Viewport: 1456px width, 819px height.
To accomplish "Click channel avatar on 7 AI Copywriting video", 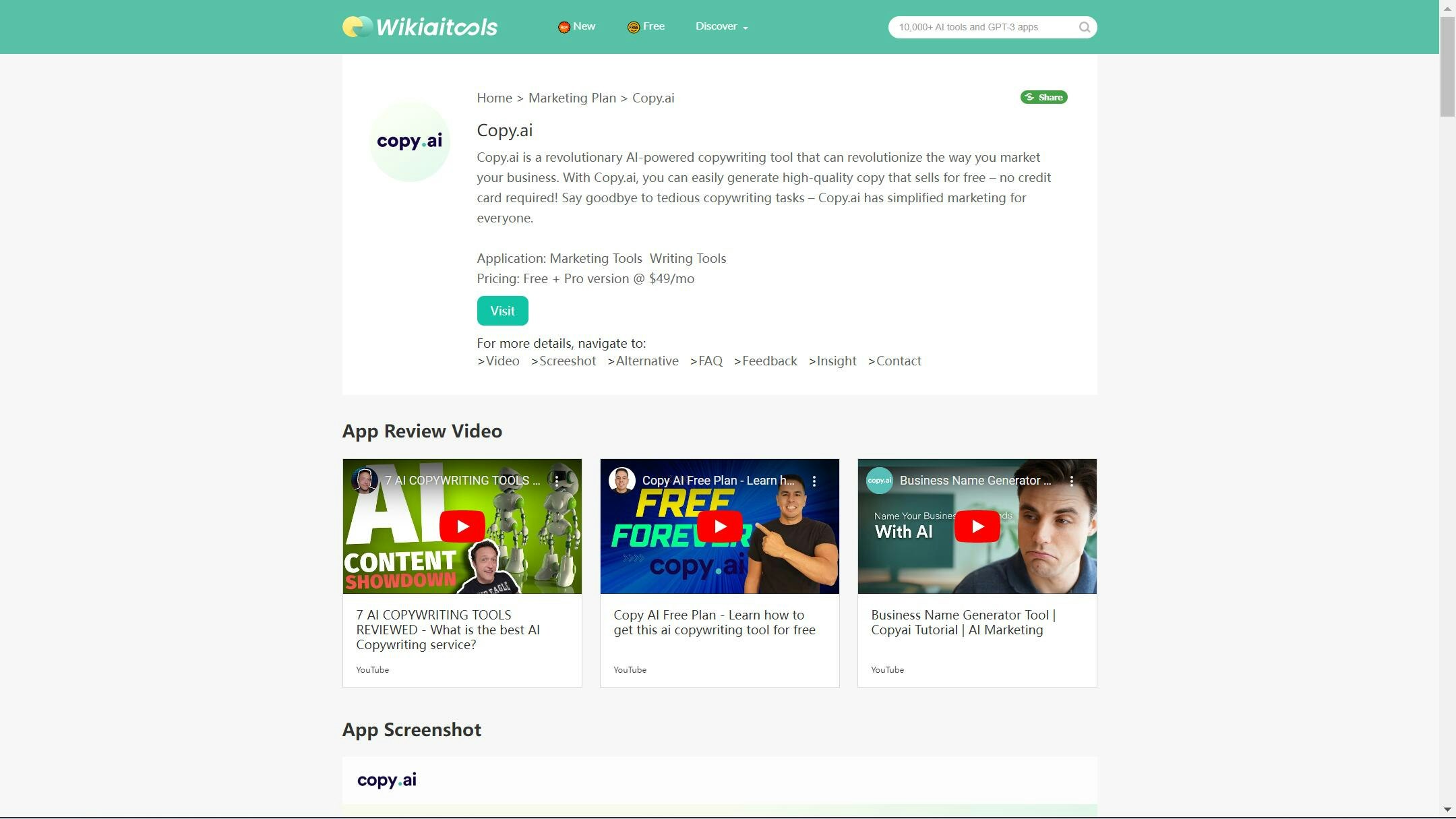I will (x=364, y=481).
